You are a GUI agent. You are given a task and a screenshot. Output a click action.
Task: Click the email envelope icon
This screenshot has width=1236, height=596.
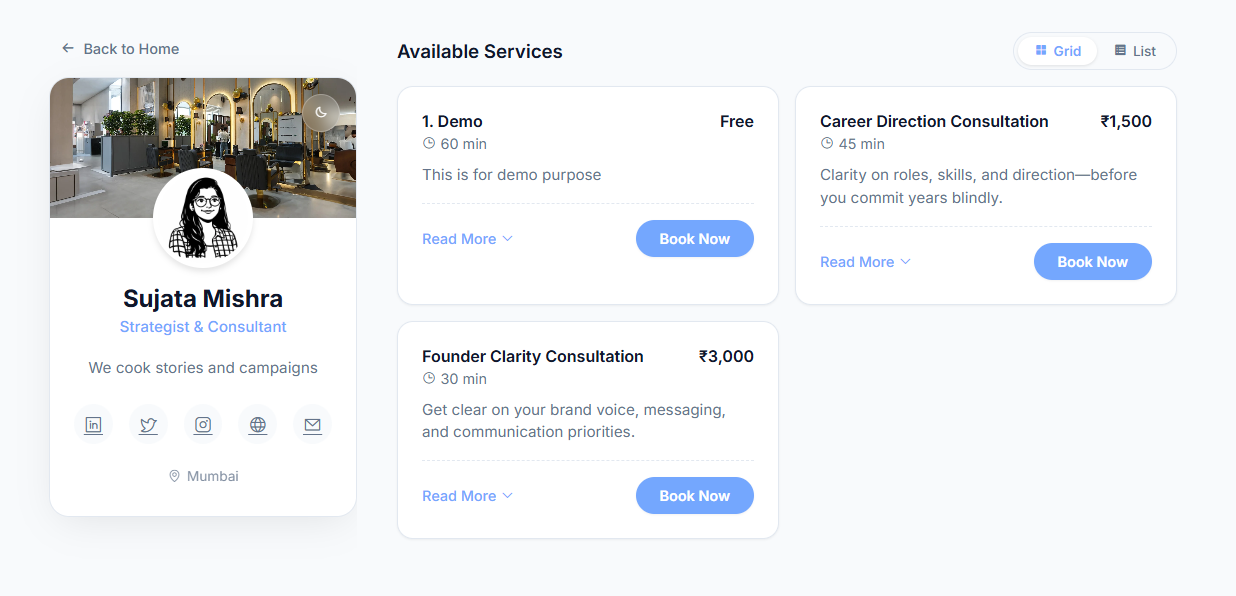point(313,425)
